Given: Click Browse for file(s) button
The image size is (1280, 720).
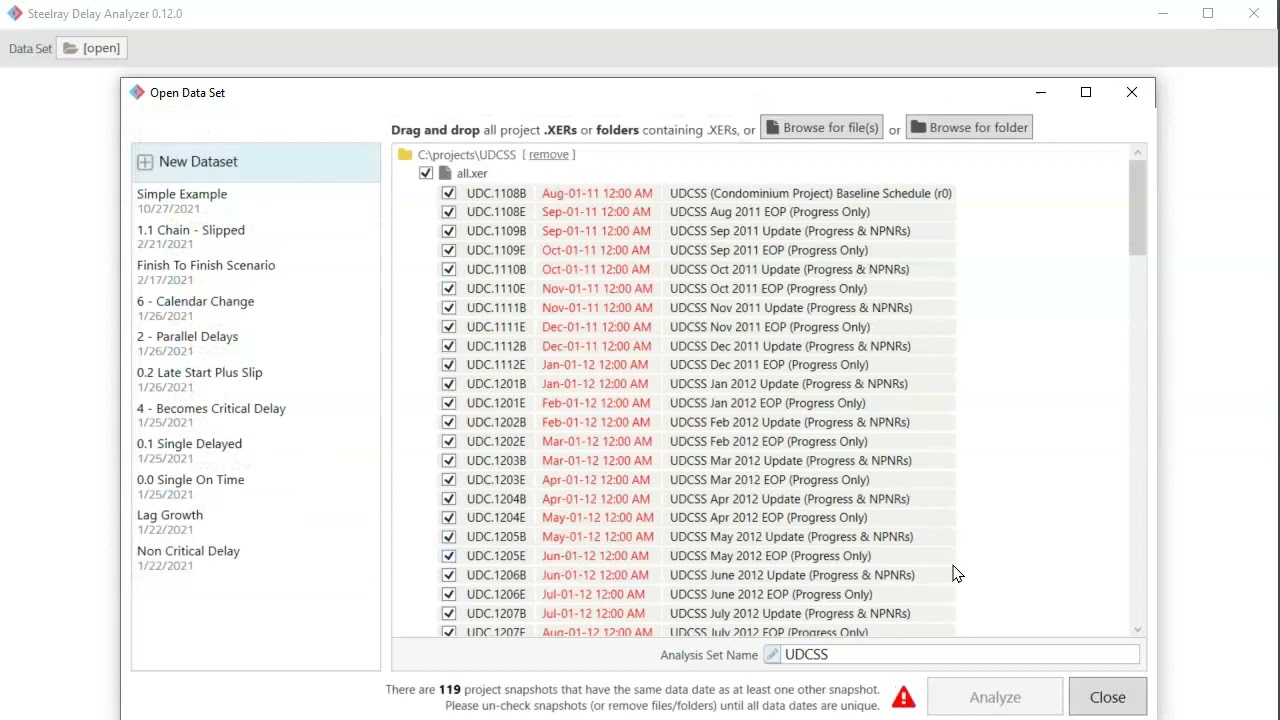Looking at the screenshot, I should (822, 128).
